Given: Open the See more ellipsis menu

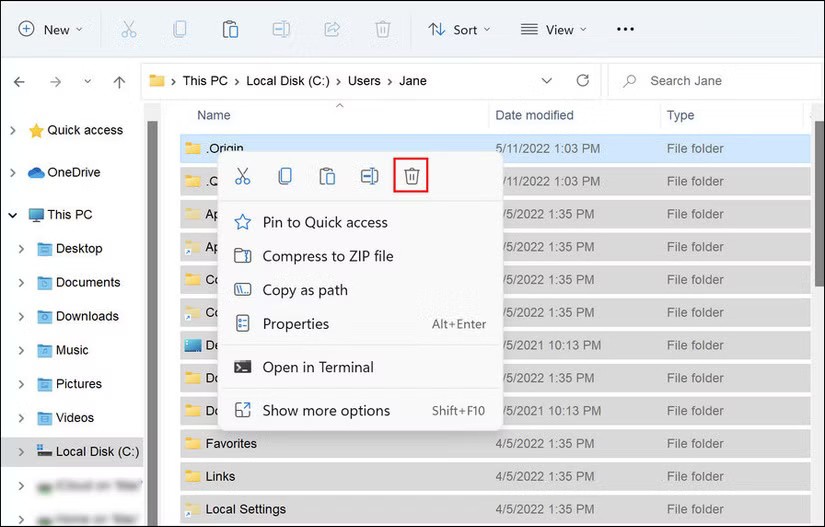Looking at the screenshot, I should point(625,29).
